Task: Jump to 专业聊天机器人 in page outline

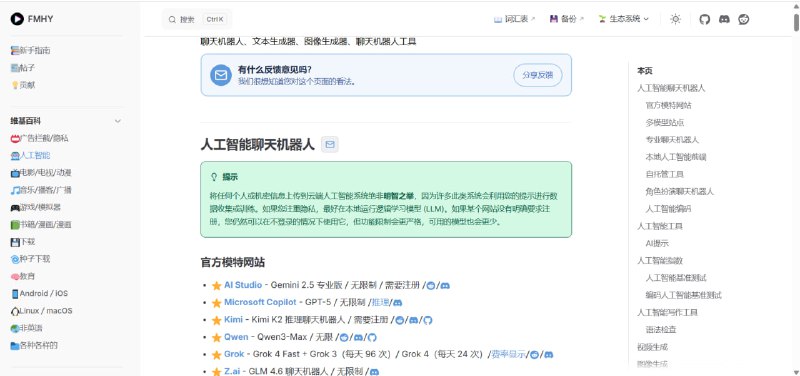Action: (672, 140)
